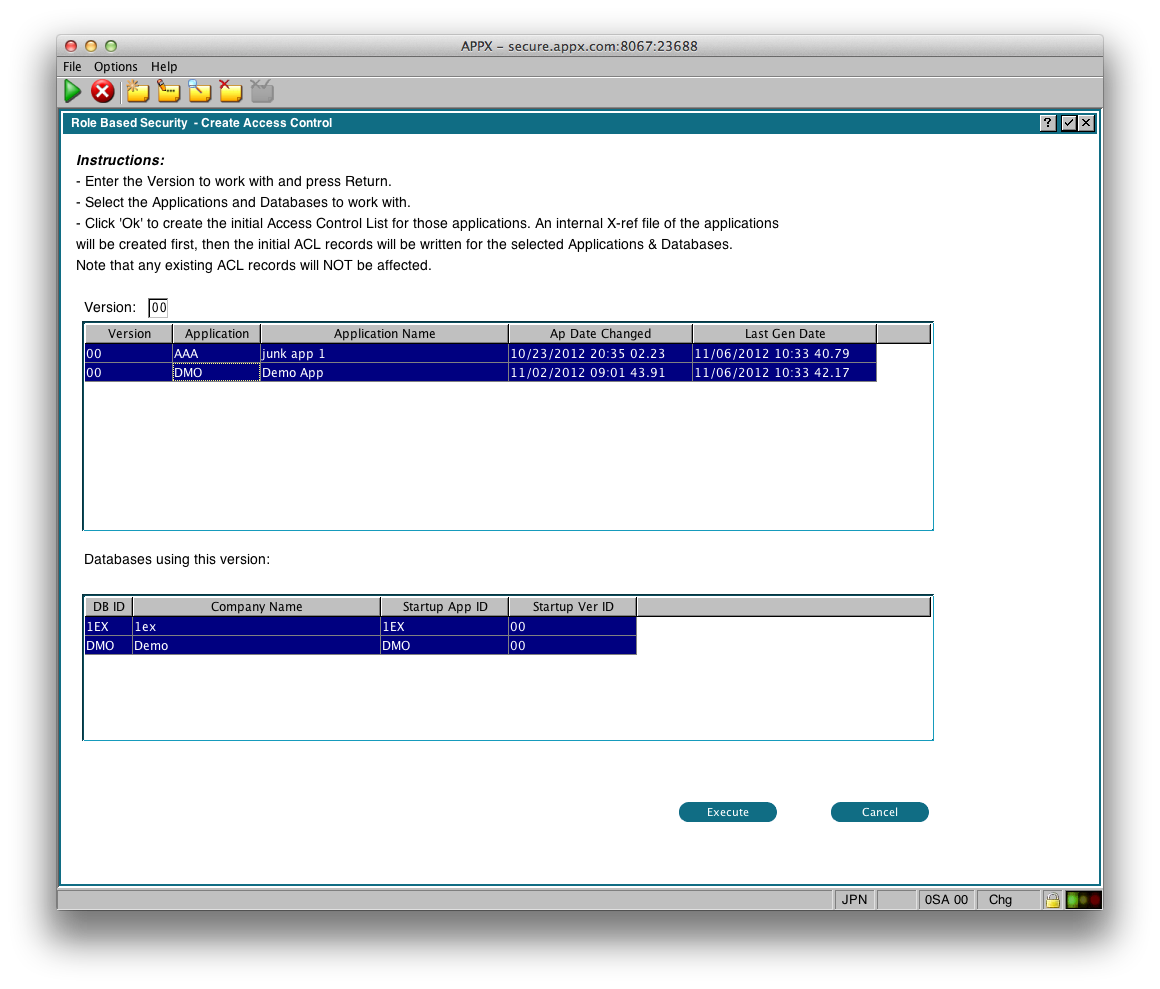1160x989 pixels.
Task: Click the Company Name column header
Action: 256,607
